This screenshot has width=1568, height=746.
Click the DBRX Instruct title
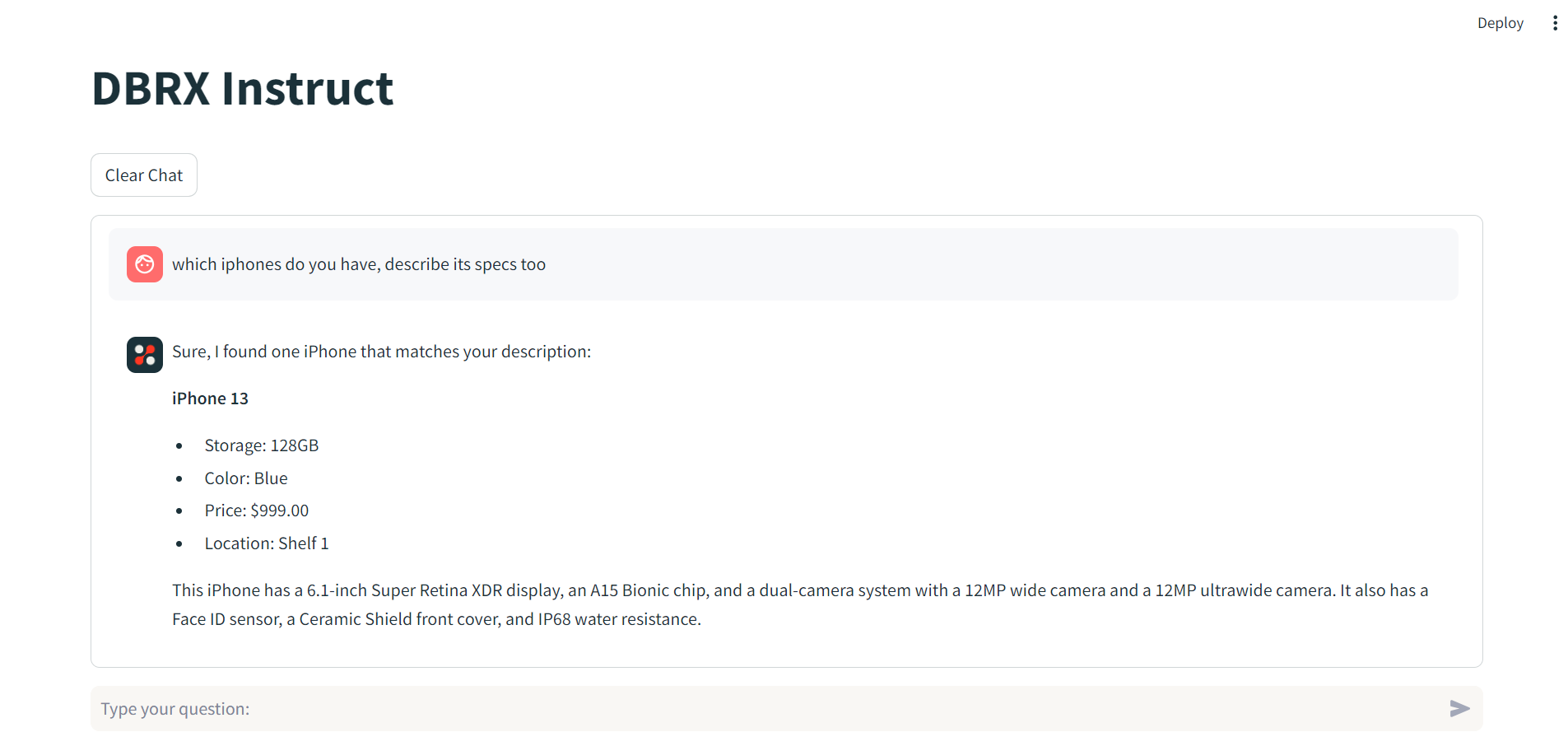[x=243, y=88]
